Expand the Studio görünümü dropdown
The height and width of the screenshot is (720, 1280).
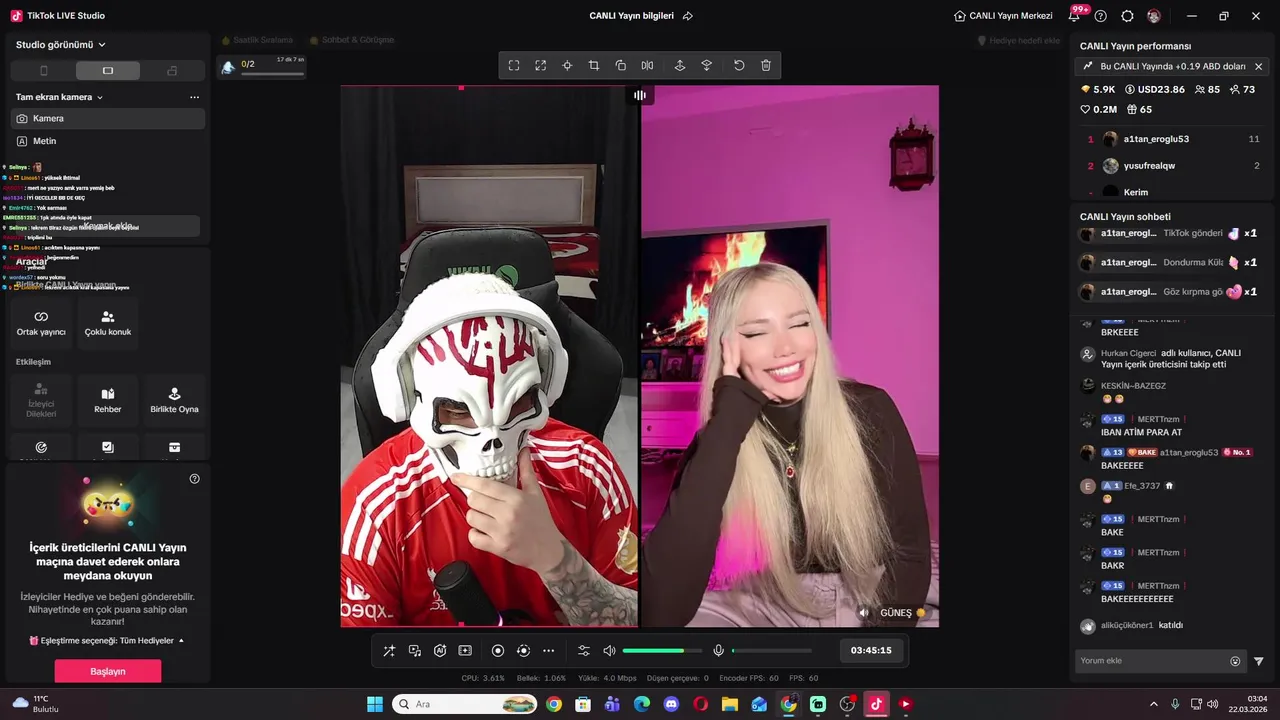(61, 44)
